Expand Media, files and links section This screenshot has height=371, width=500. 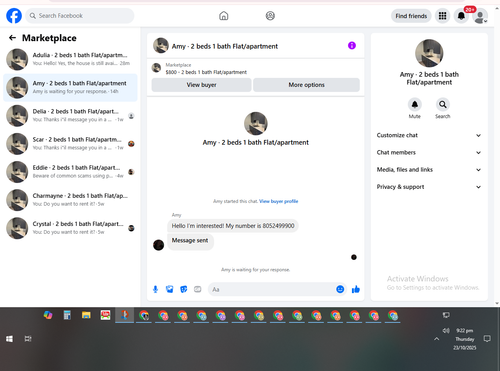(429, 170)
